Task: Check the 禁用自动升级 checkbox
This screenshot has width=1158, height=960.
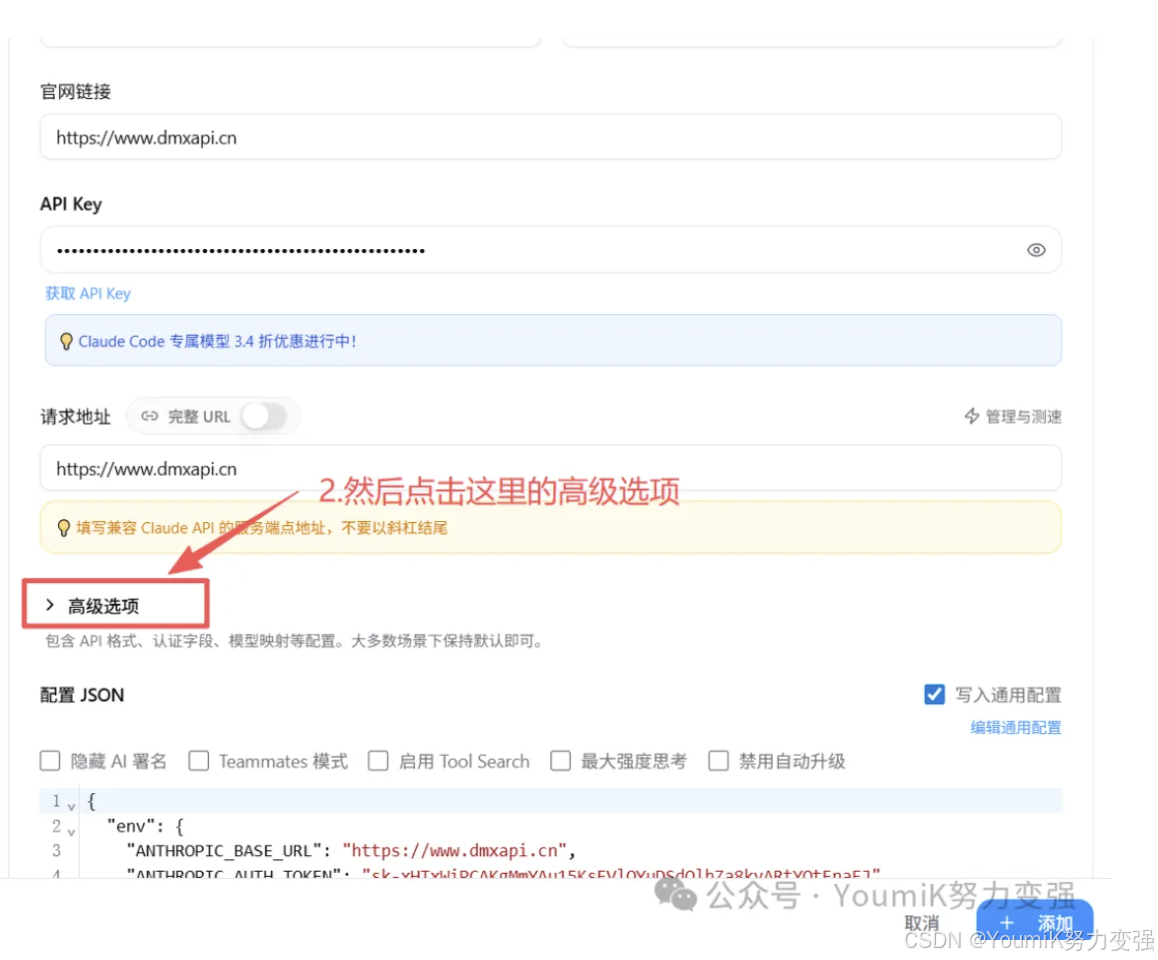Action: pos(719,761)
